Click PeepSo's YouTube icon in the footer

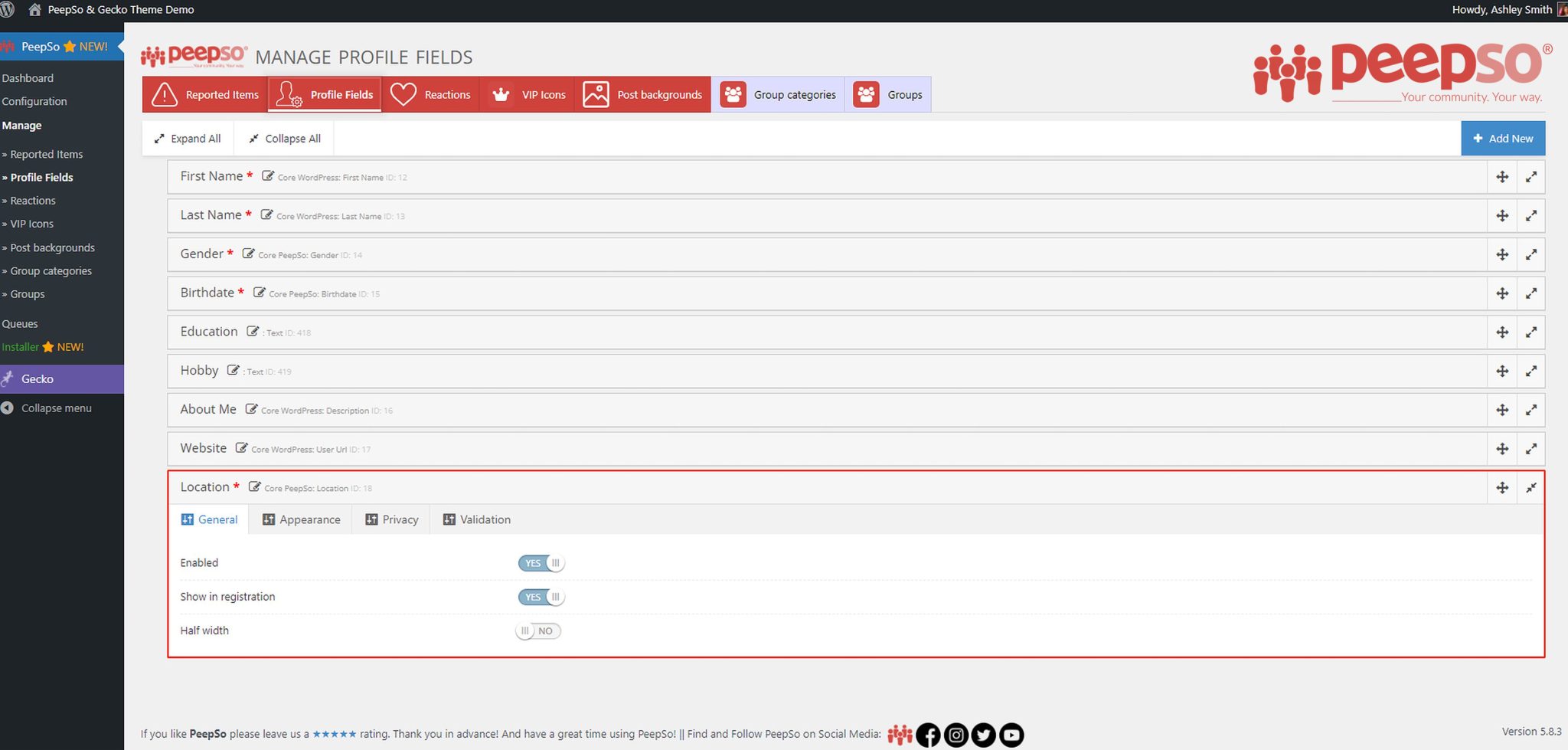tap(1011, 735)
